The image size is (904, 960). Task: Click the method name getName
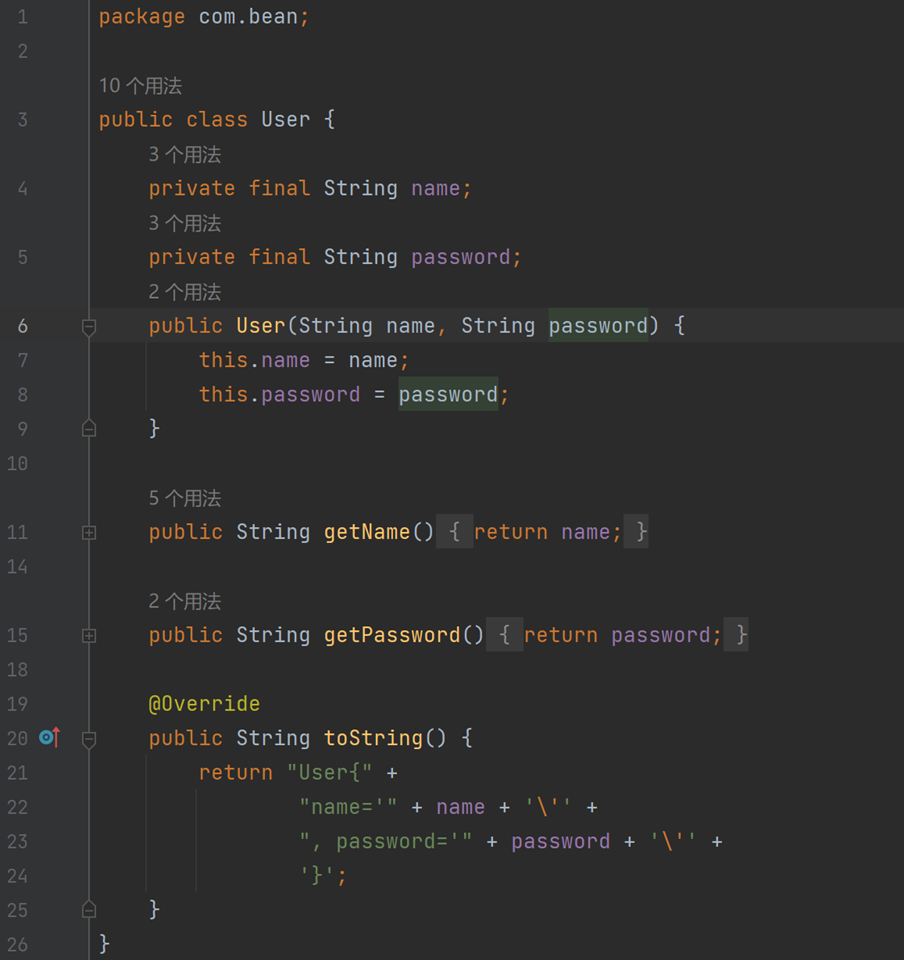[x=367, y=531]
